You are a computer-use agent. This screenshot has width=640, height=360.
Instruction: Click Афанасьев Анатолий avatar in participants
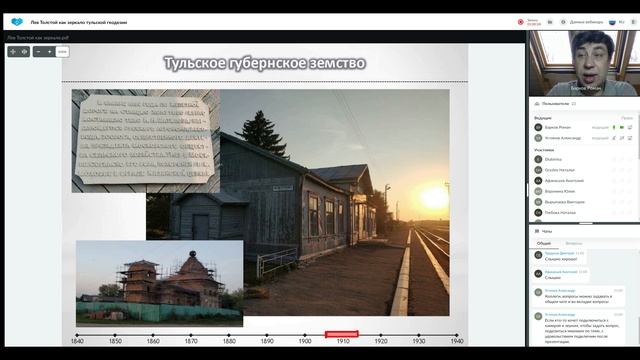(538, 180)
